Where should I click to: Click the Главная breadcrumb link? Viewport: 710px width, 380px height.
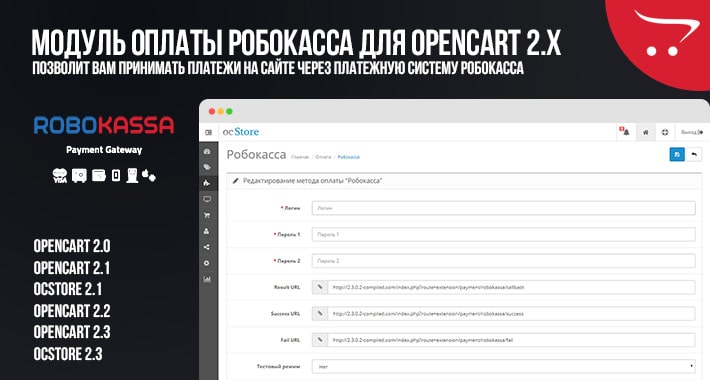point(300,157)
